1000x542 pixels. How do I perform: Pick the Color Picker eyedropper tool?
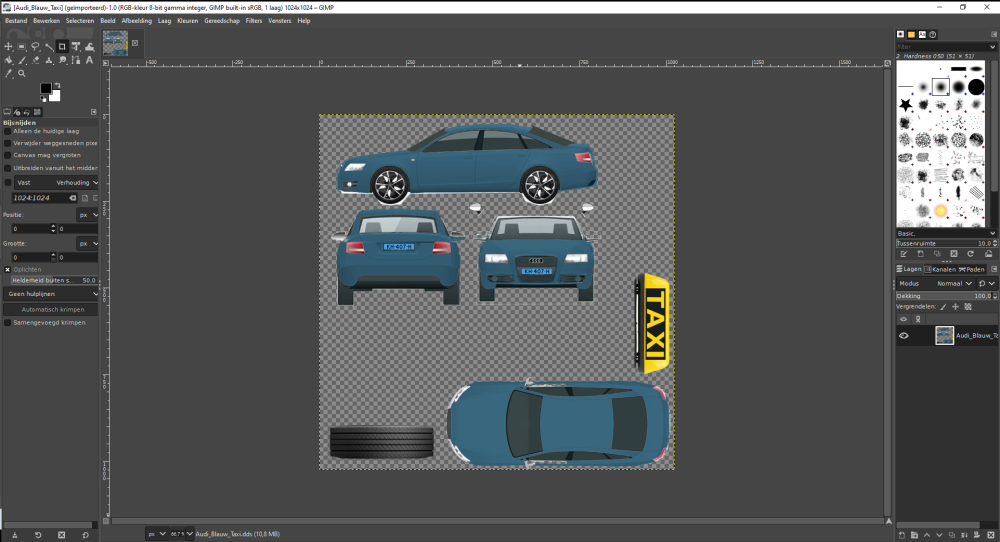pyautogui.click(x=9, y=73)
